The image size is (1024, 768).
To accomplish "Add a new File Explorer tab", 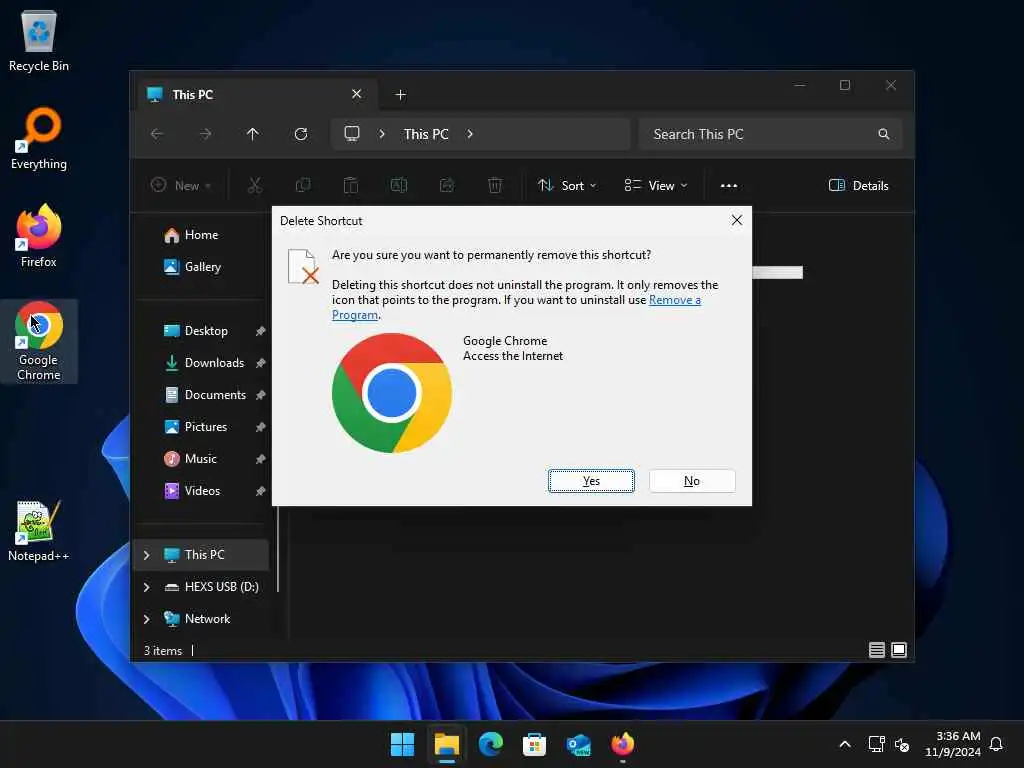I will click(400, 95).
